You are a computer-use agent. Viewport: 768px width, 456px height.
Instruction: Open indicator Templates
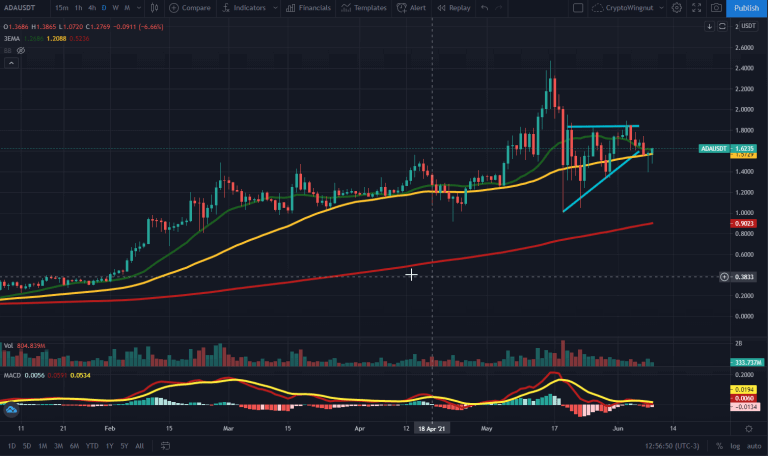[364, 8]
